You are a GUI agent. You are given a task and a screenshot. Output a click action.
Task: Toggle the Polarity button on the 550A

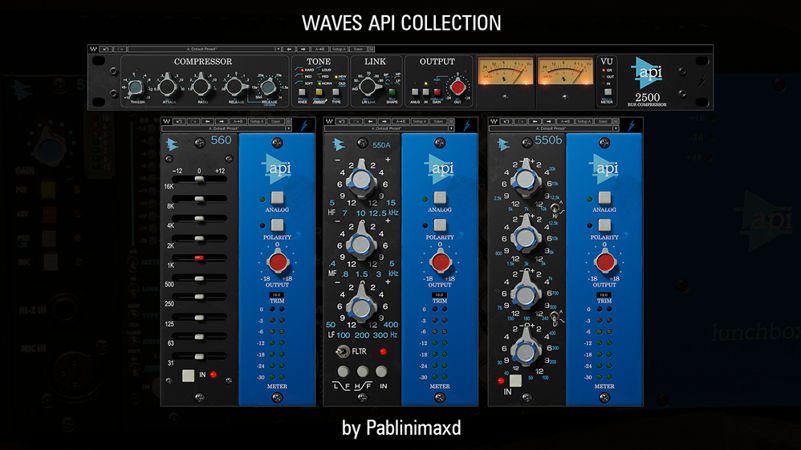437,226
